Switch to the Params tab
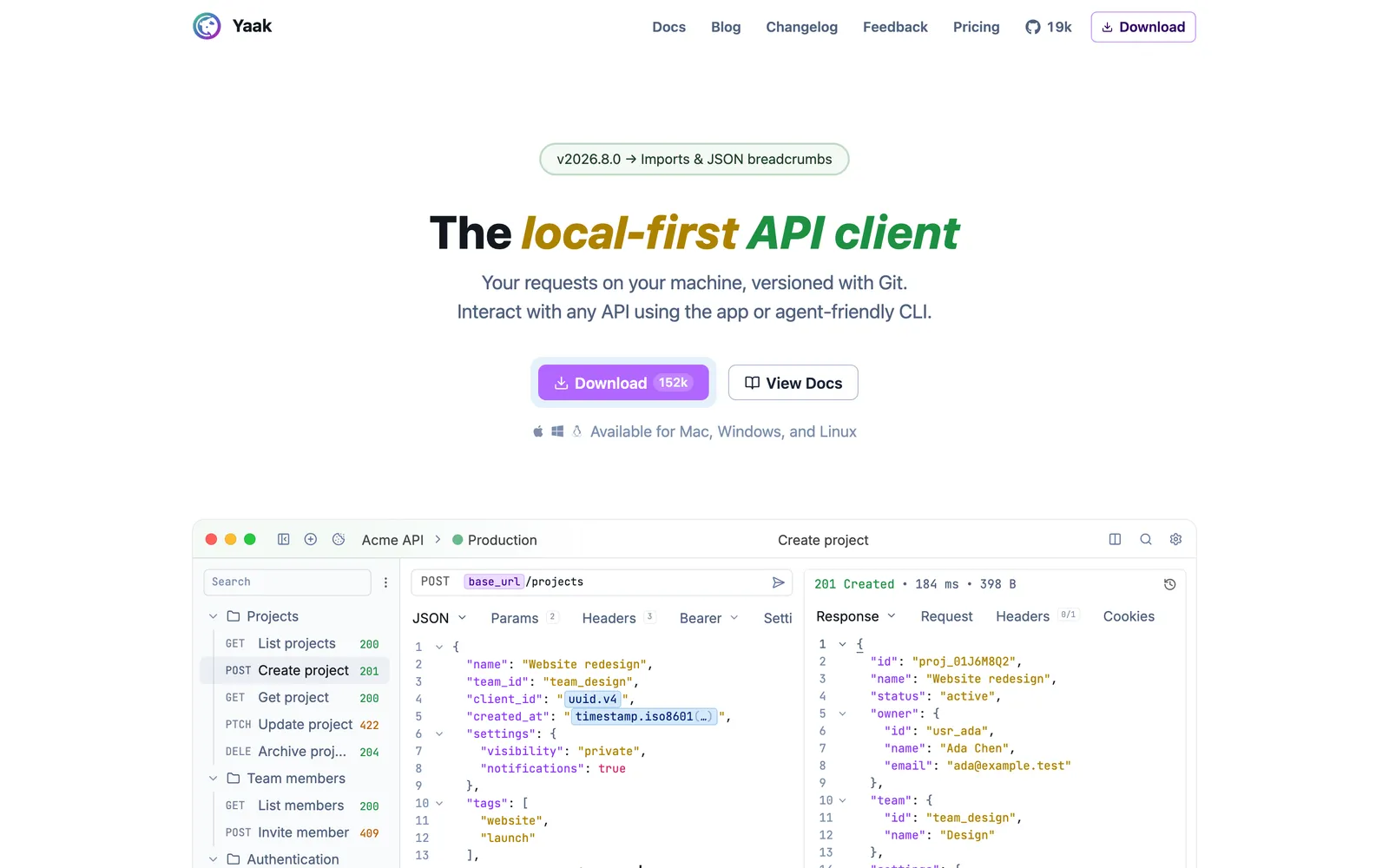This screenshot has width=1389, height=868. tap(523, 618)
